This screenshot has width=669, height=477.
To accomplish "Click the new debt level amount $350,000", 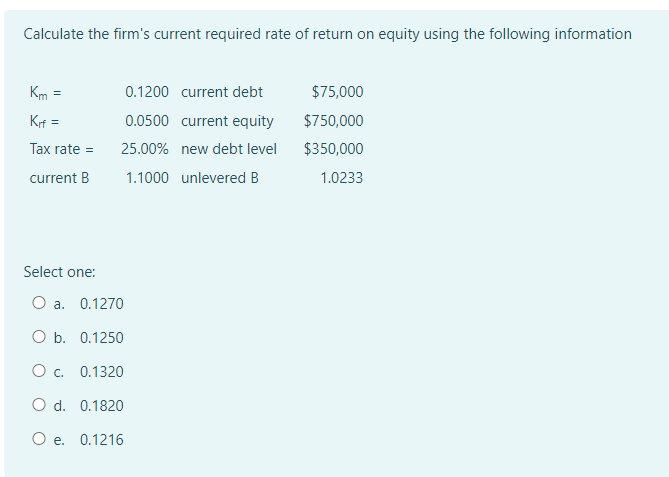I will click(x=334, y=149).
